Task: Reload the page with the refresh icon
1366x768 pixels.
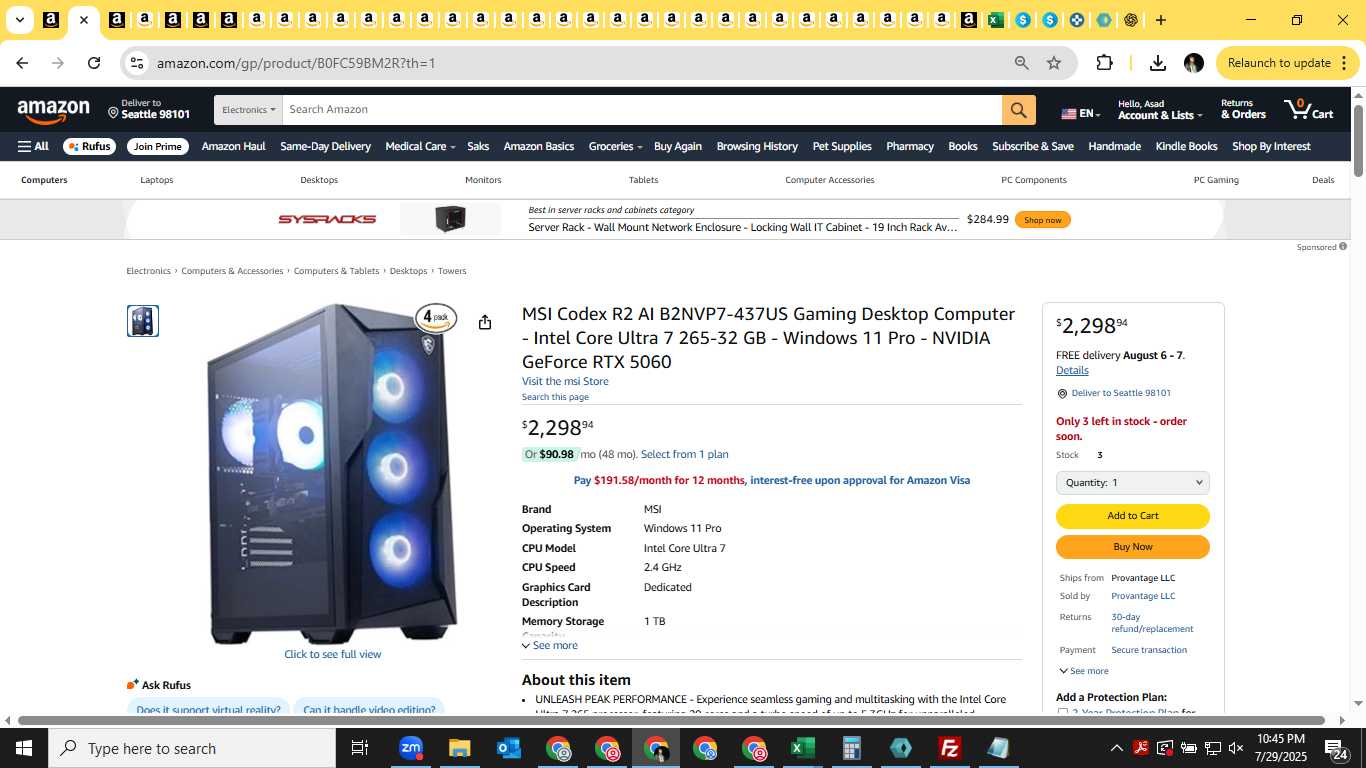Action: click(94, 63)
